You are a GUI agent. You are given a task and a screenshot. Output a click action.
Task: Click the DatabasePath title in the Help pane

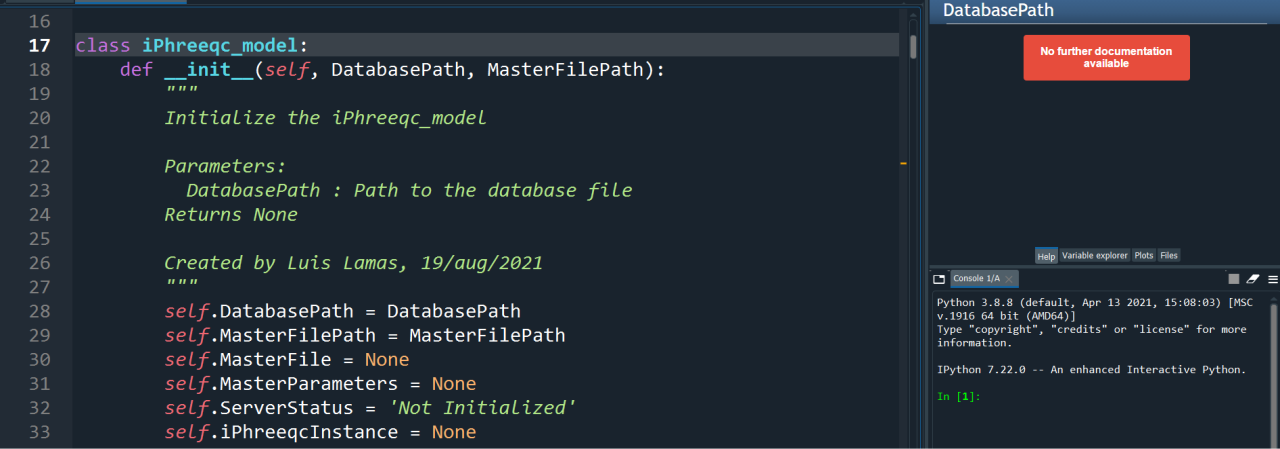(998, 11)
